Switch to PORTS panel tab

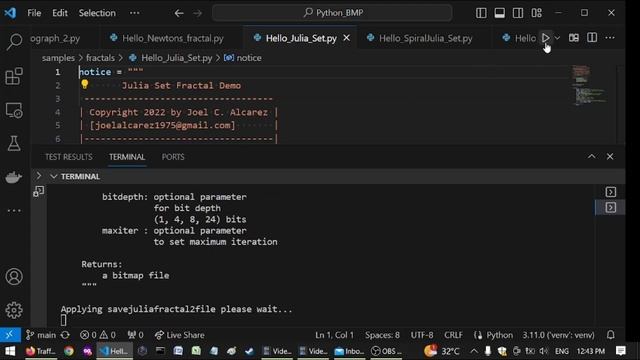pyautogui.click(x=173, y=157)
